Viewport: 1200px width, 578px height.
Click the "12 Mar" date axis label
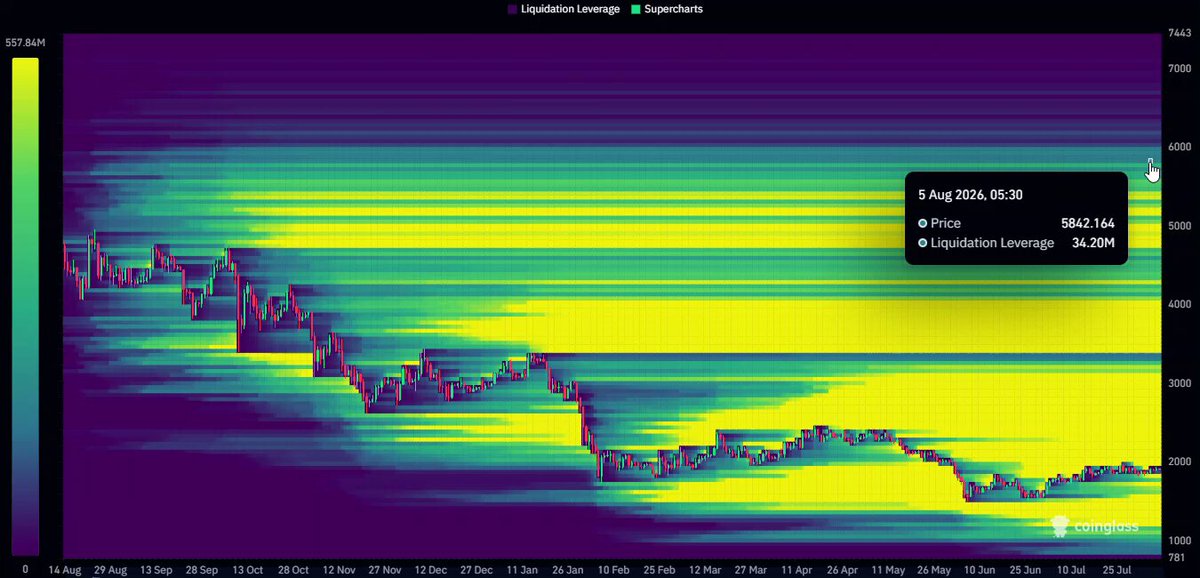pos(707,569)
